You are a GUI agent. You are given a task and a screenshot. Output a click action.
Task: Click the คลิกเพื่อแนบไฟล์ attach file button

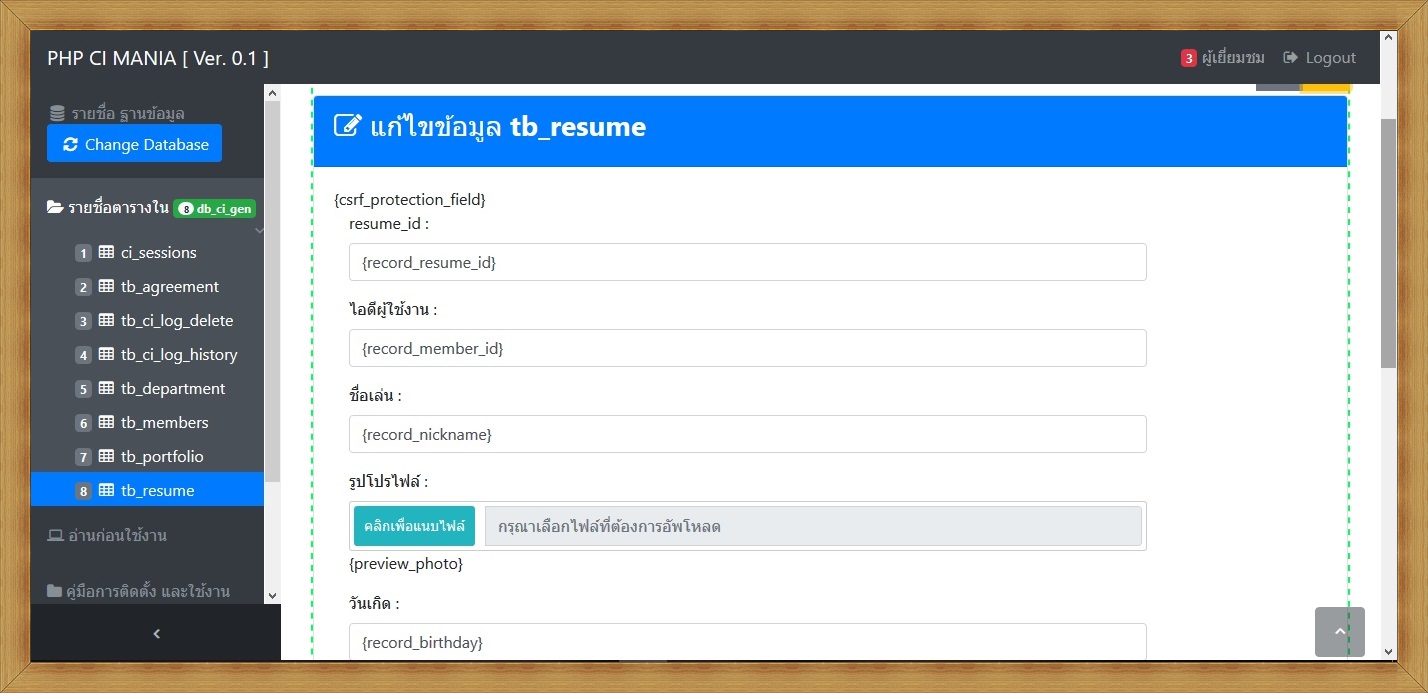[413, 525]
